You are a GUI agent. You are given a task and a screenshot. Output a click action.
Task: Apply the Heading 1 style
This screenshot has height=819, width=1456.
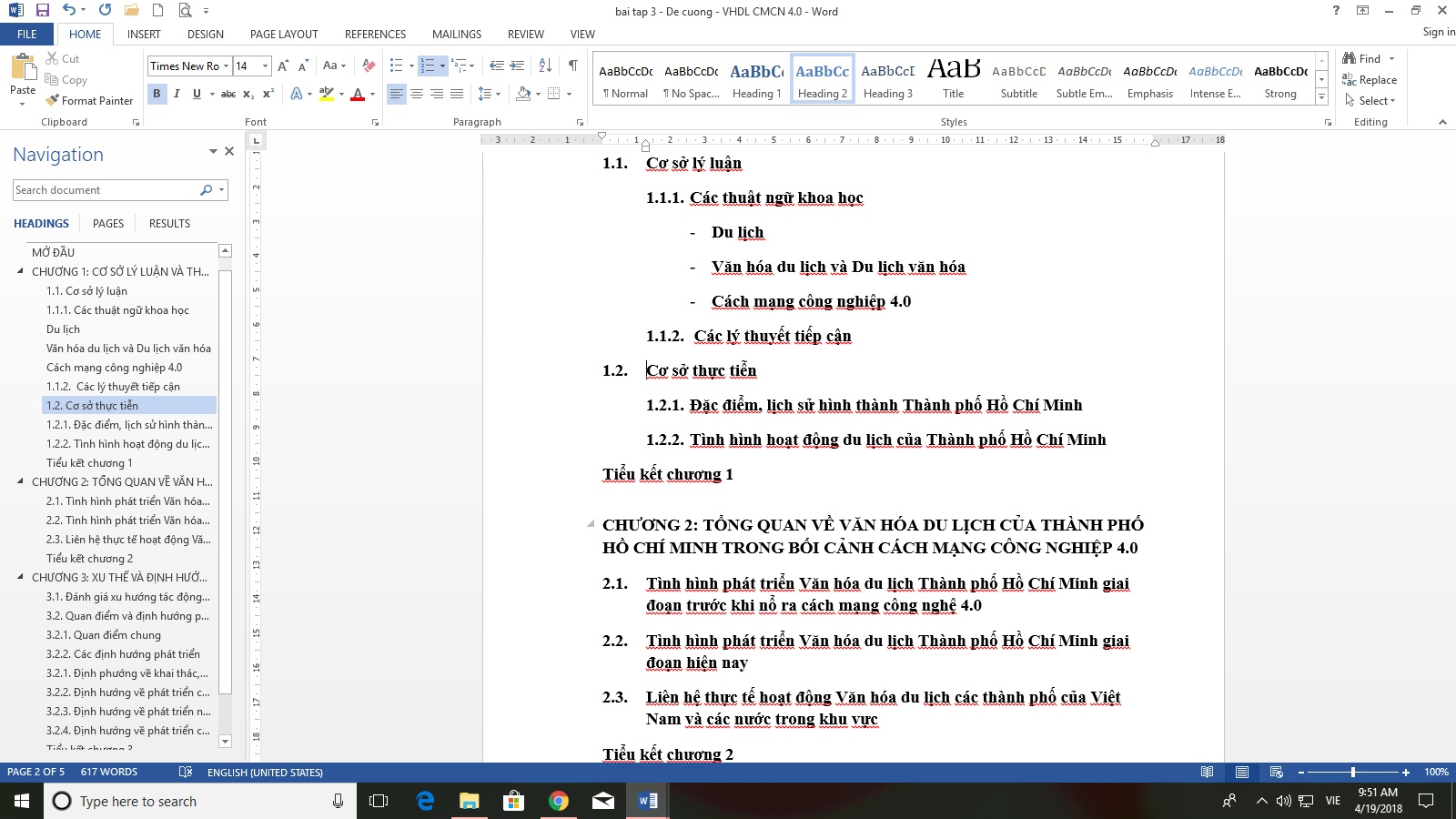(x=756, y=78)
